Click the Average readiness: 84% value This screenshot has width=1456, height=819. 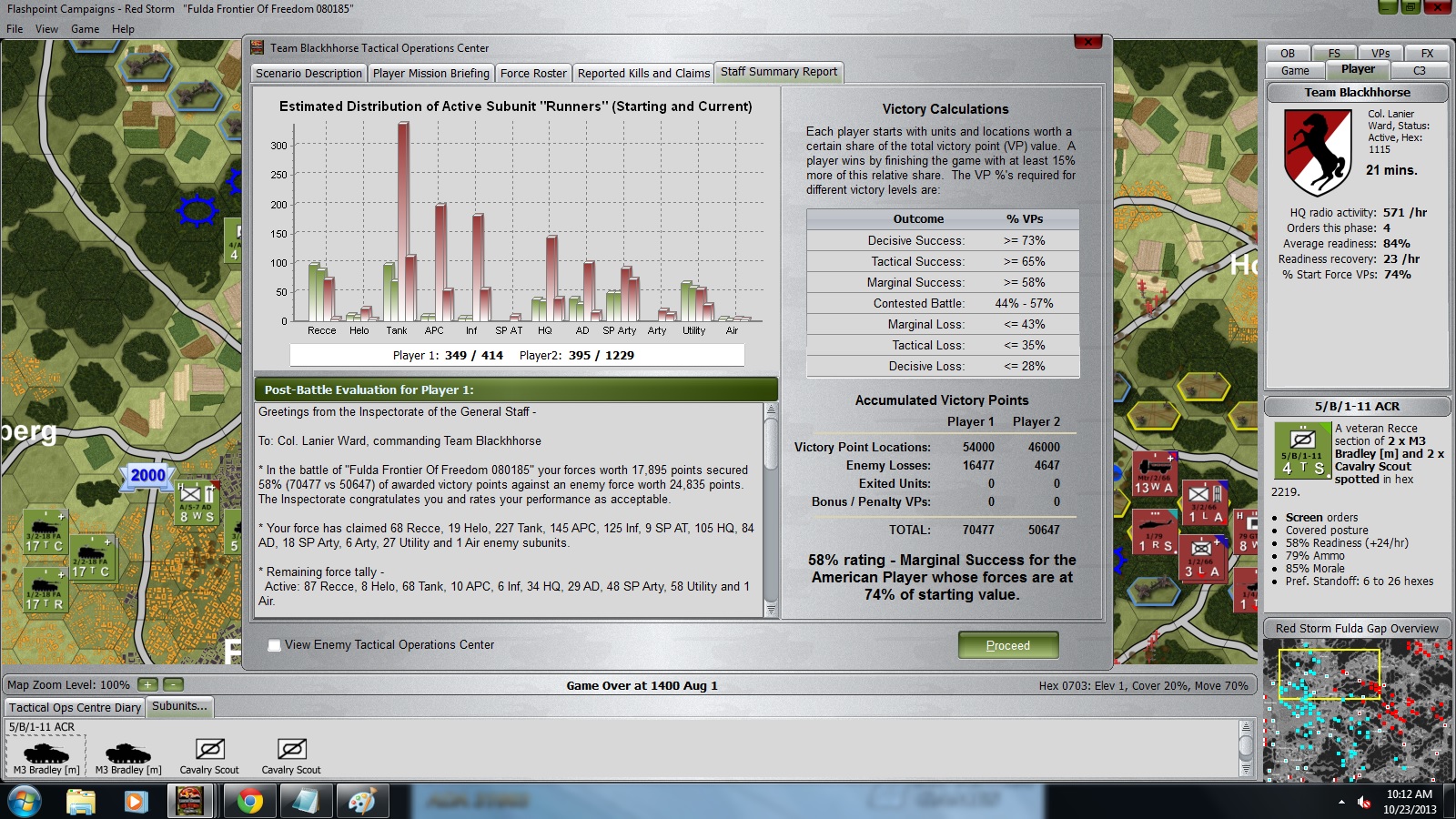[1397, 244]
